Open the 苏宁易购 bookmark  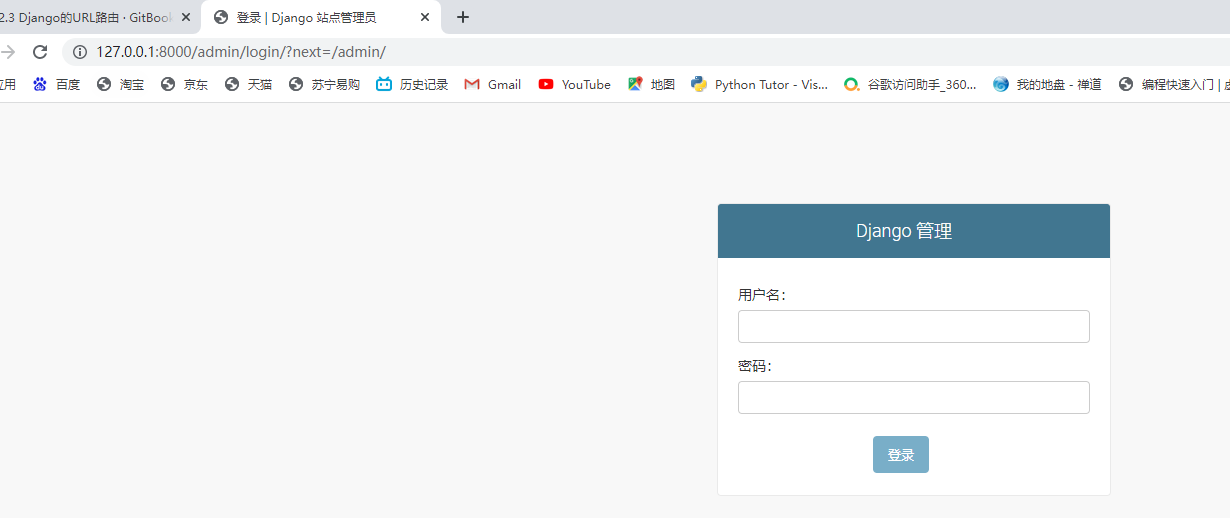point(325,85)
